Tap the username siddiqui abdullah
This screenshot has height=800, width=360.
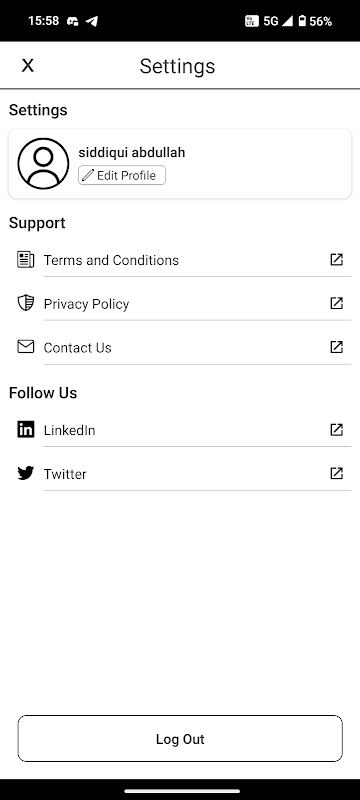click(x=132, y=153)
